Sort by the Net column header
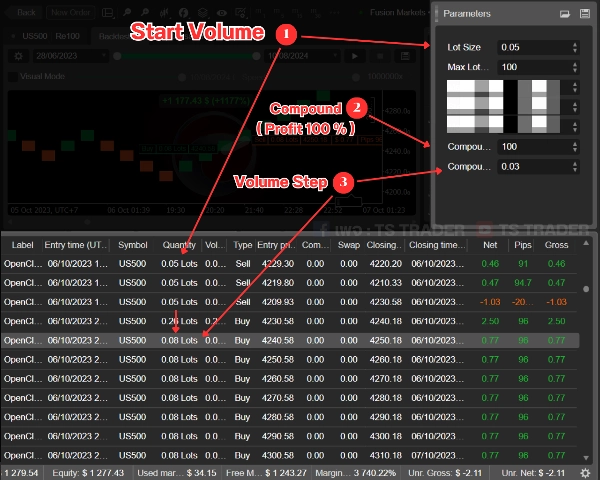 (489, 245)
